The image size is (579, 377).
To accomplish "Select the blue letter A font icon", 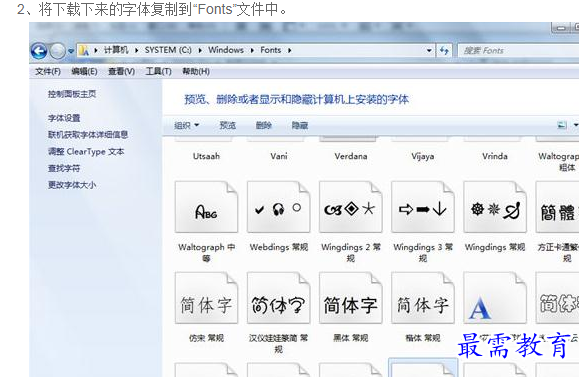I will [495, 298].
